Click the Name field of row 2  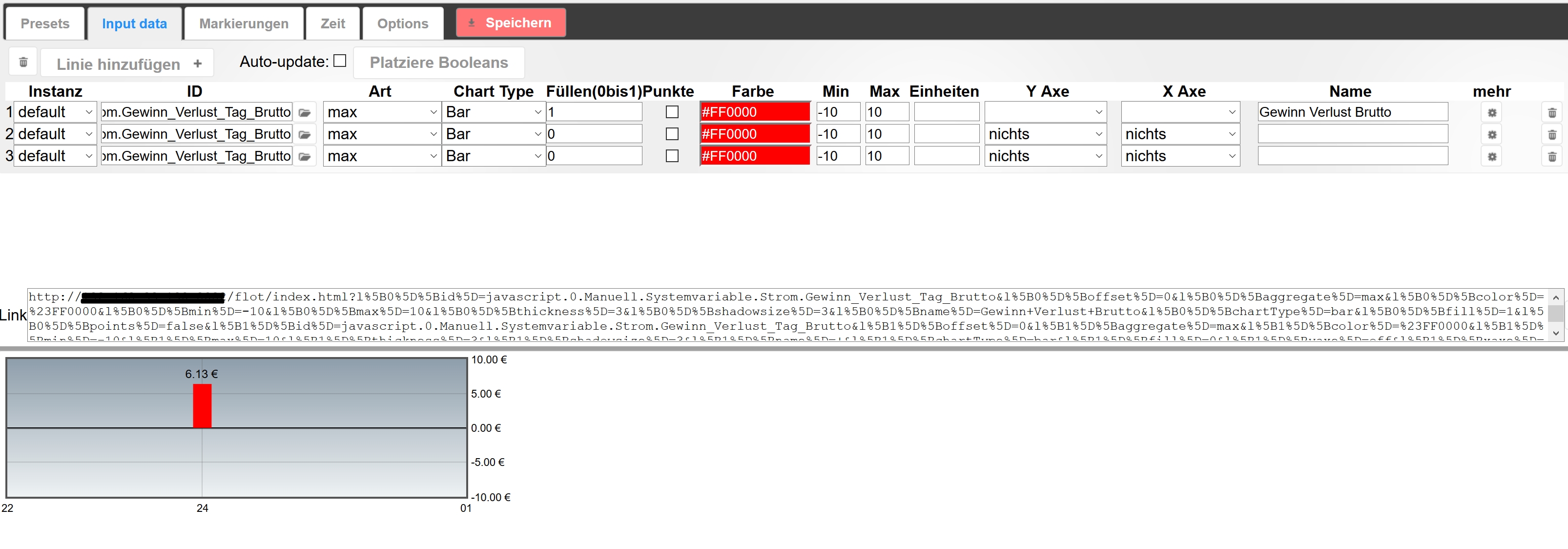[1353, 134]
